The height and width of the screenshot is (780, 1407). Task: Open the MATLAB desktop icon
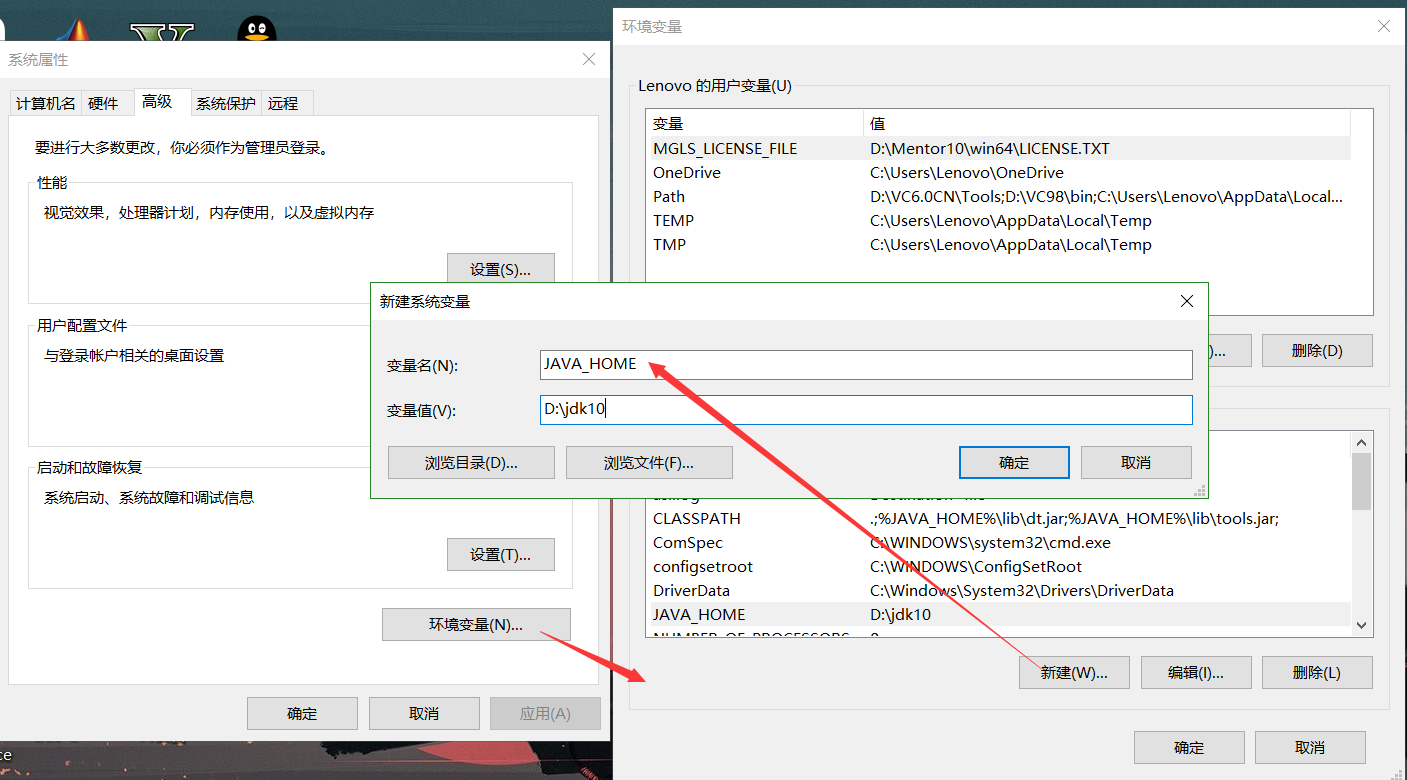75,30
